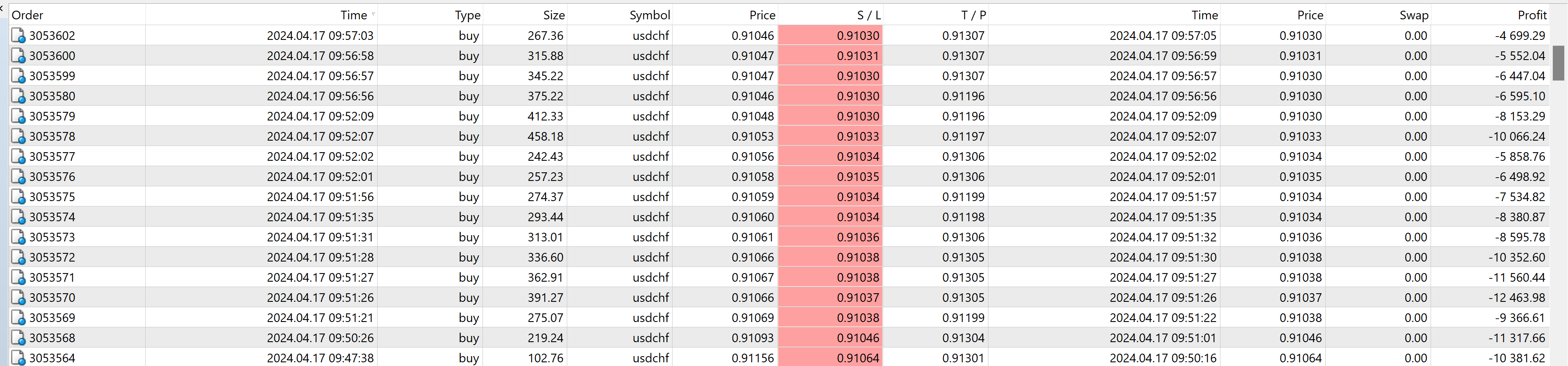This screenshot has height=366, width=1568.
Task: Click the order icon beside 3053577
Action: point(19,157)
